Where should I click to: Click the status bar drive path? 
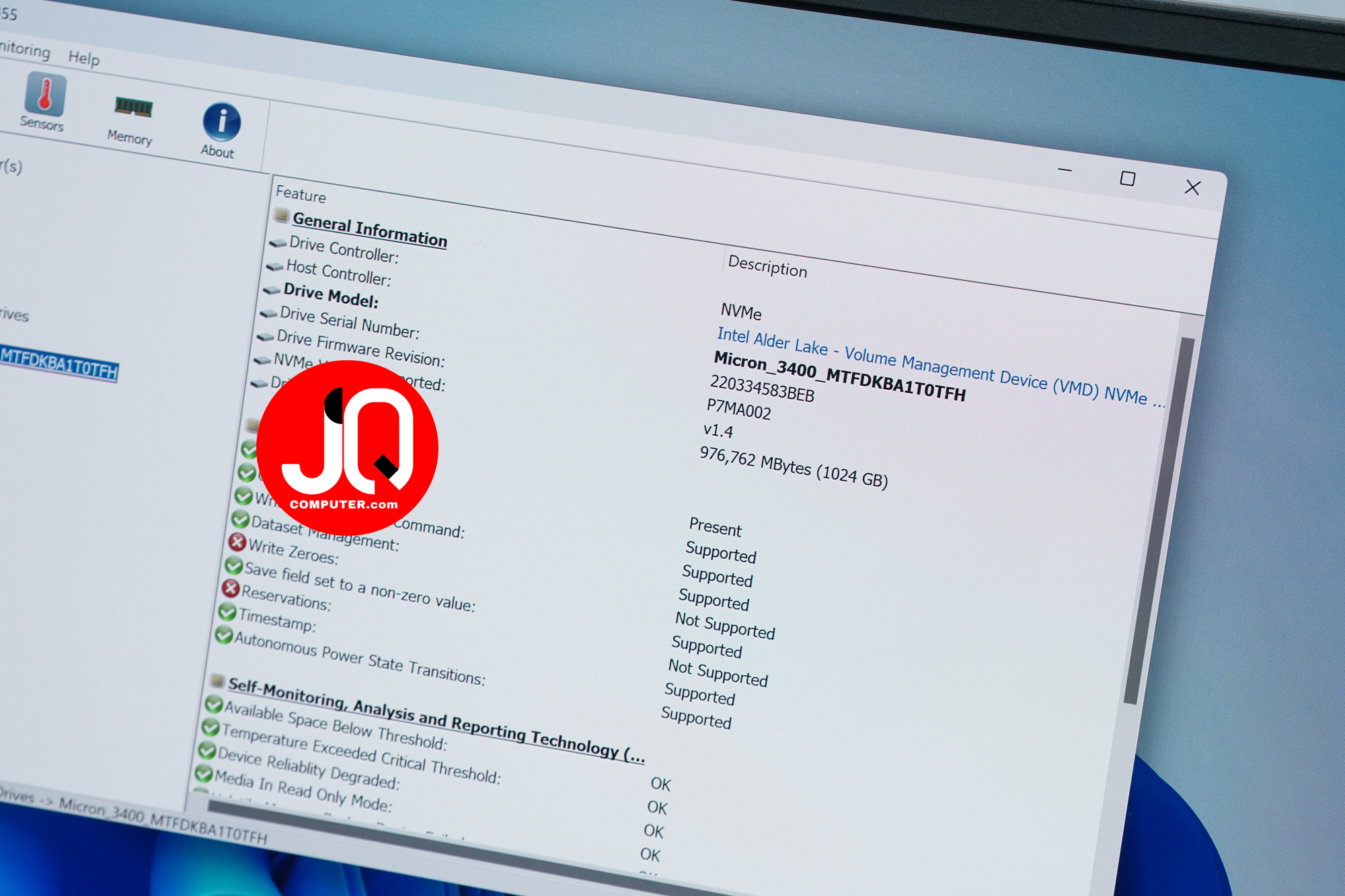point(133,816)
